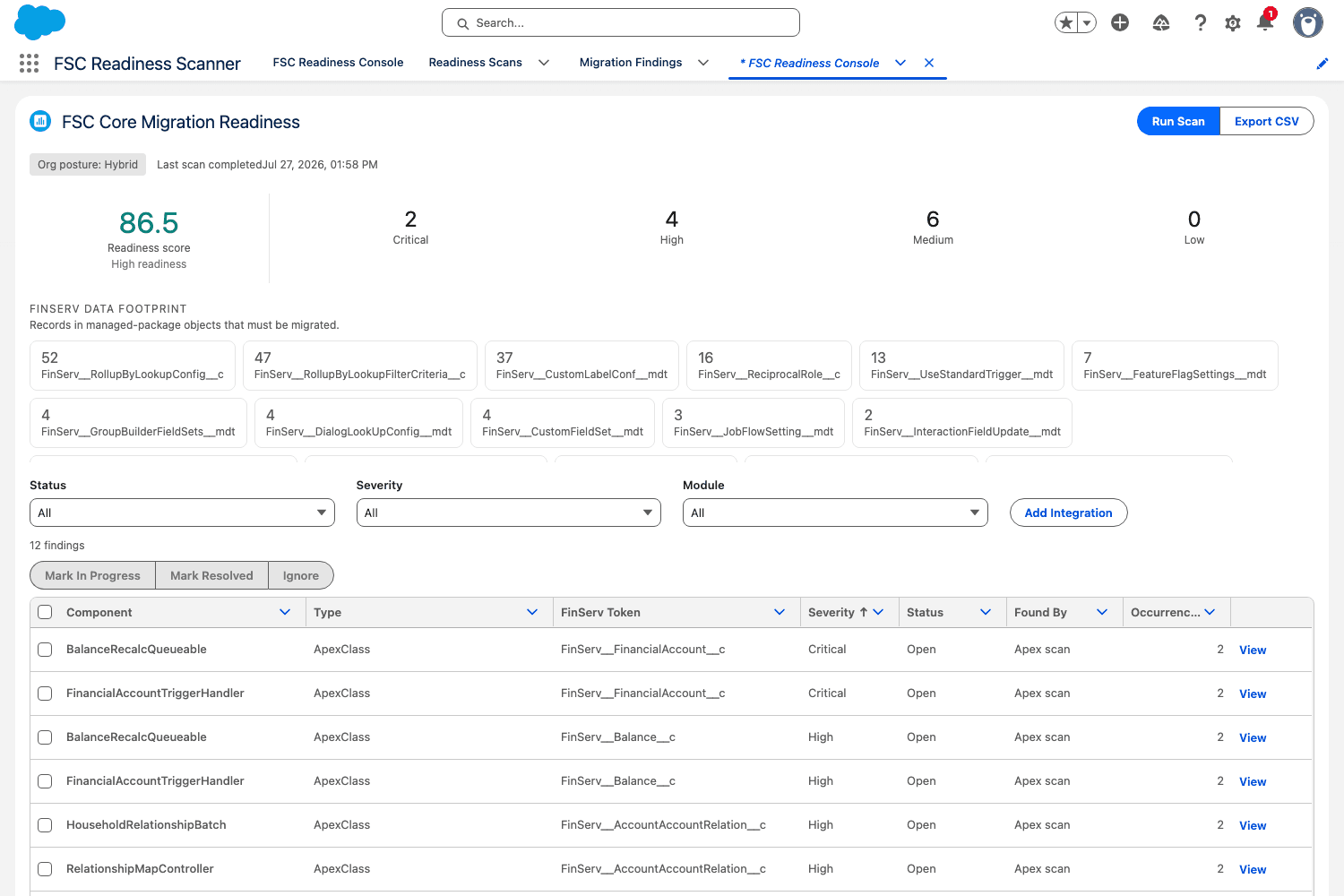Open the user profile avatar
Viewport: 1344px width, 896px height.
(x=1308, y=22)
